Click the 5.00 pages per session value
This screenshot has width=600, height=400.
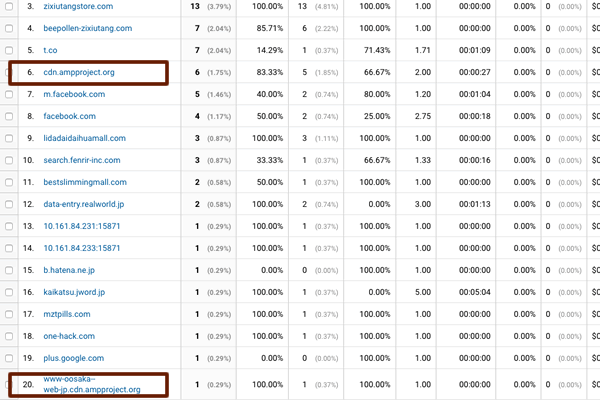tap(423, 292)
